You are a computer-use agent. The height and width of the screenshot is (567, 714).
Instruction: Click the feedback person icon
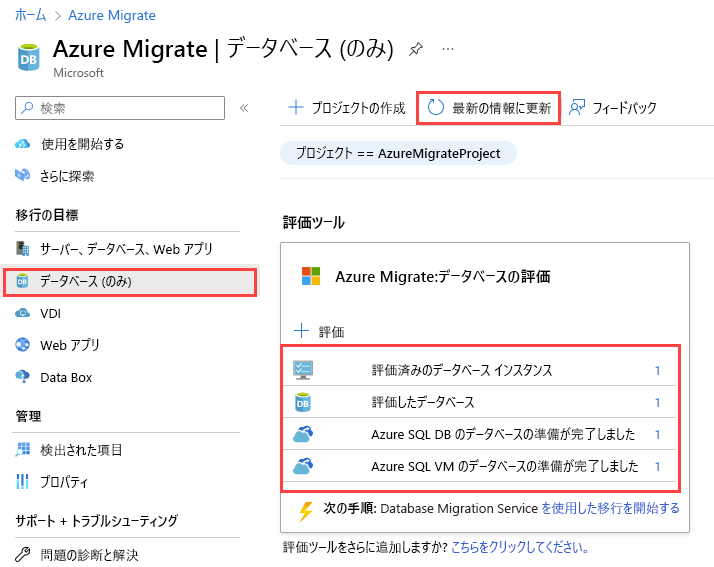pyautogui.click(x=577, y=107)
